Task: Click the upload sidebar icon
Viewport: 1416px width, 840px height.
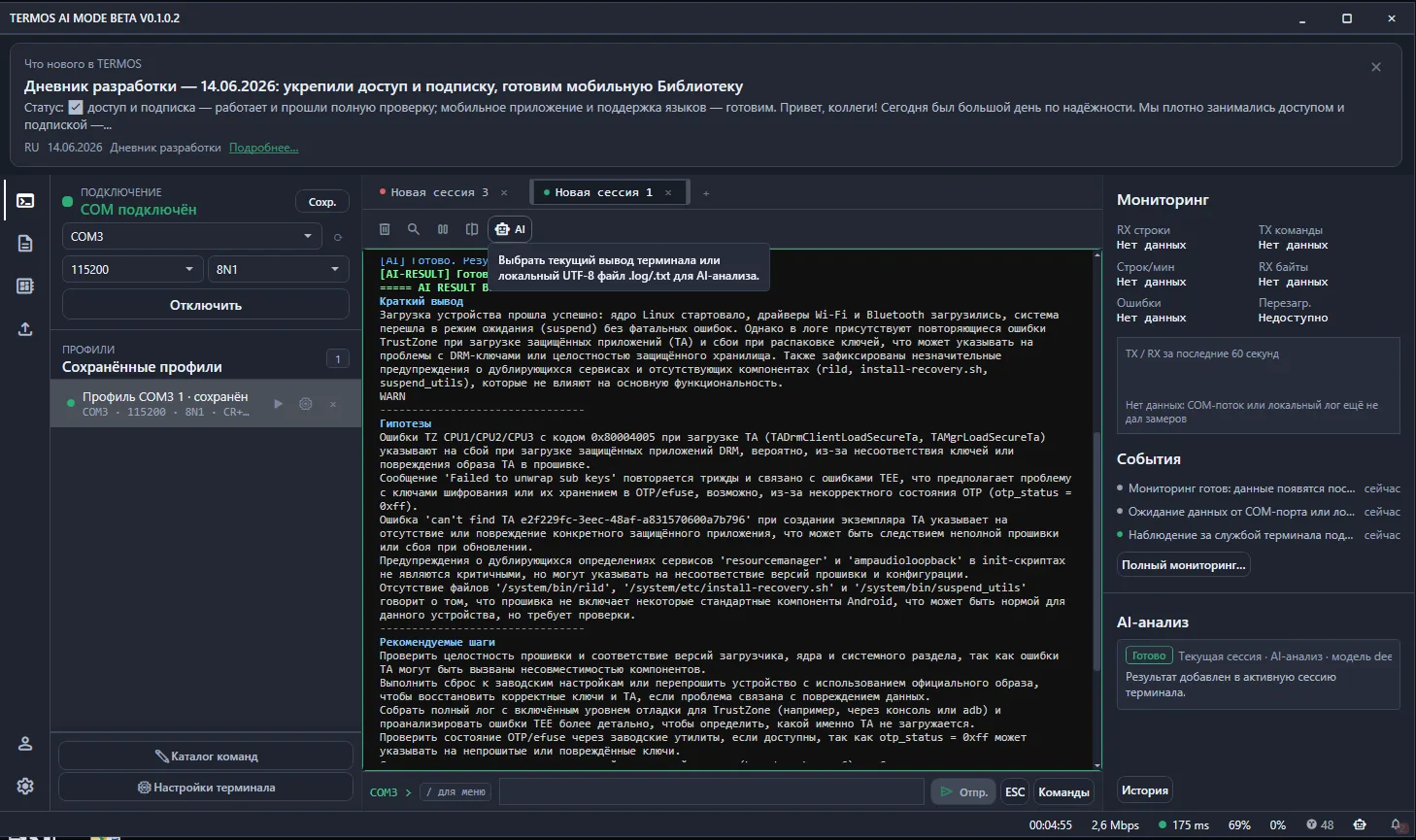Action: [25, 329]
